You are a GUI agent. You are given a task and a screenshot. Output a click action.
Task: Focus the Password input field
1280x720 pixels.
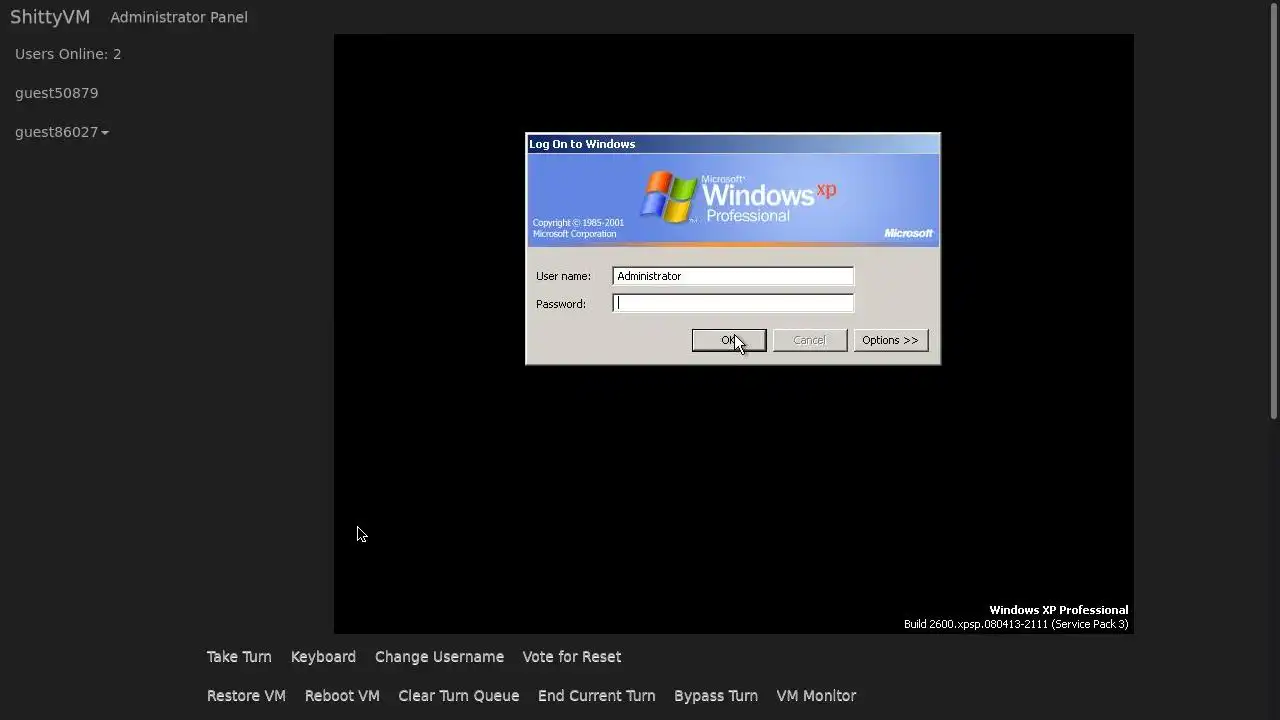click(x=733, y=303)
